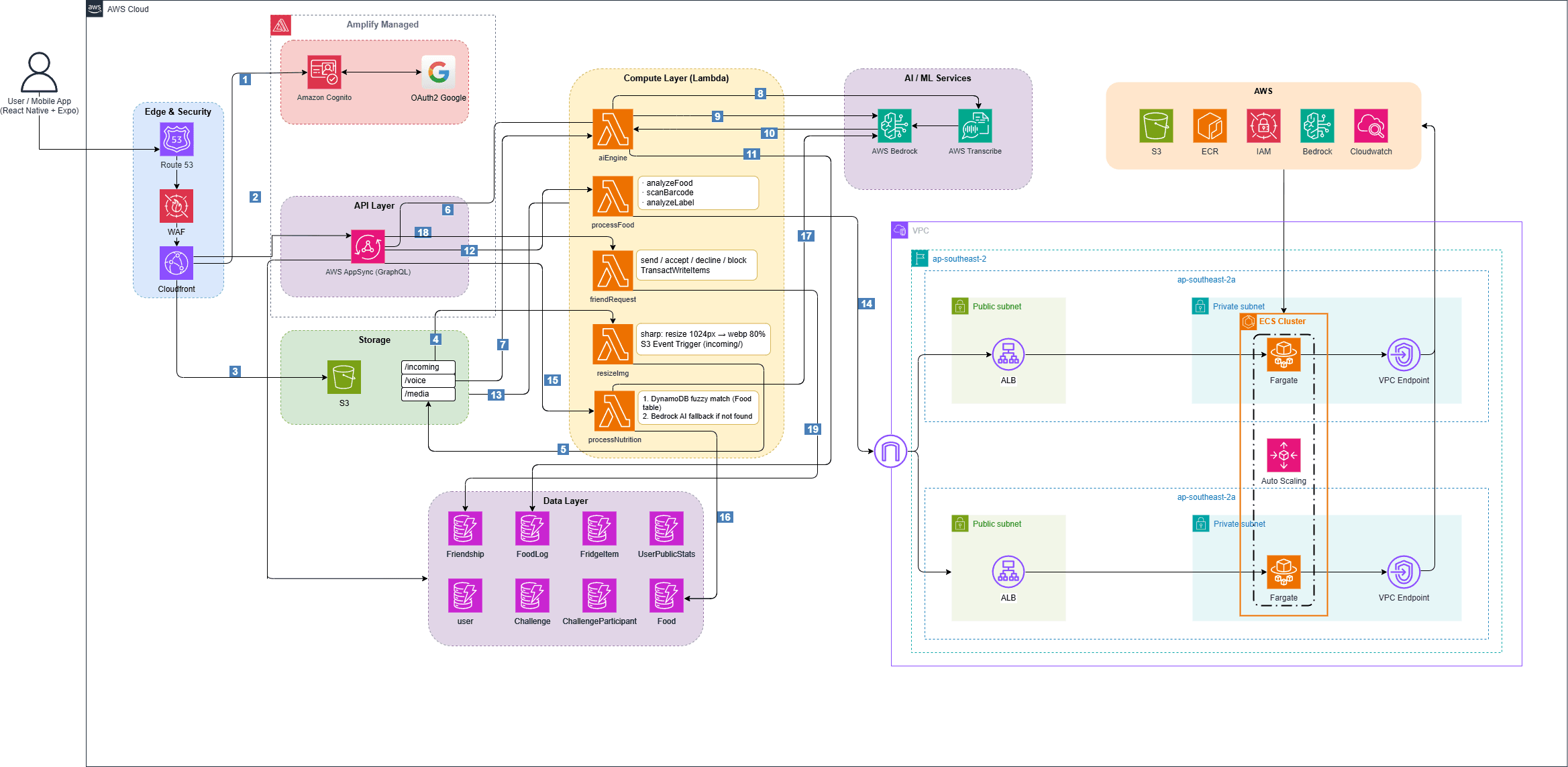Click the "Compute Layer (Lambda)" title
Viewport: 1568px width, 767px height.
pos(676,78)
